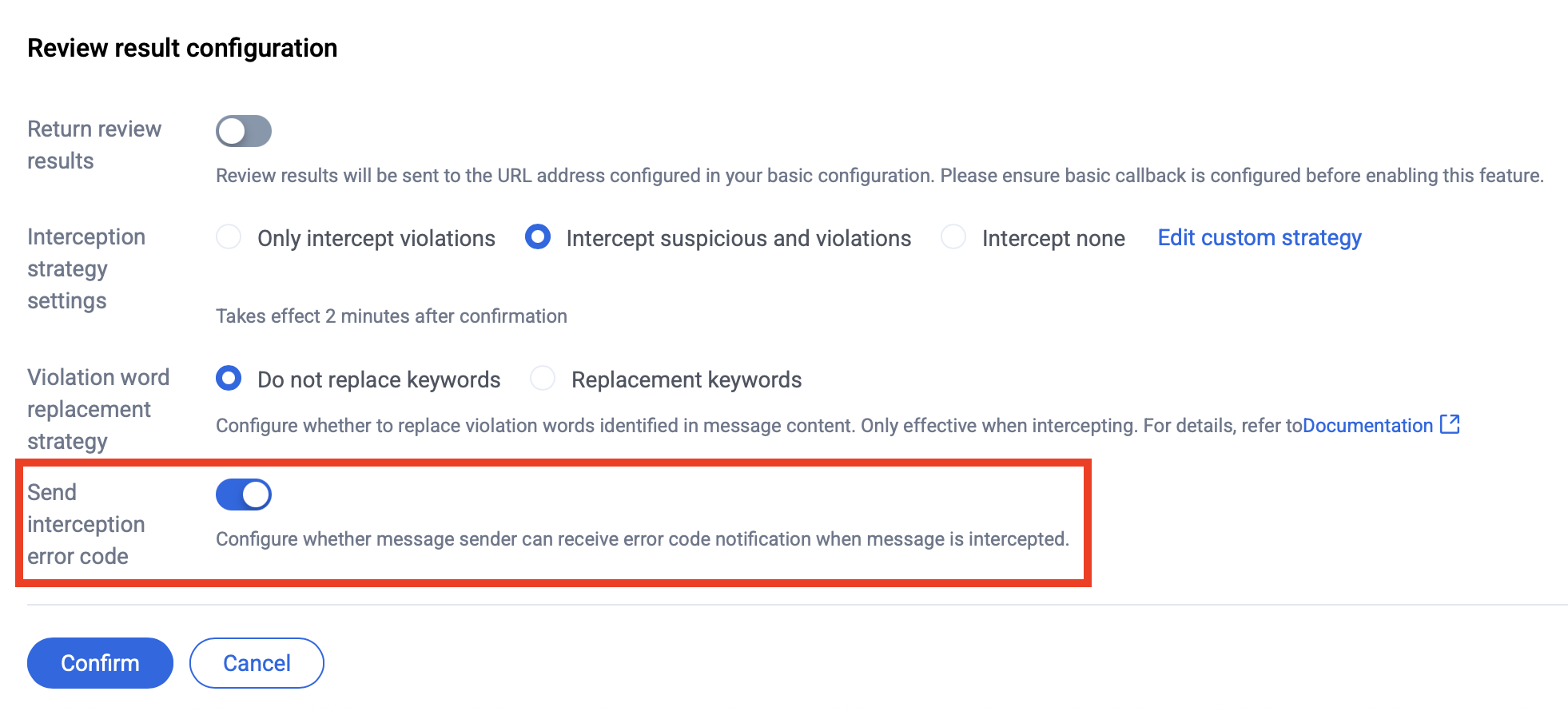Follow the Documentation hyperlink
1568x711 pixels.
pyautogui.click(x=1367, y=426)
